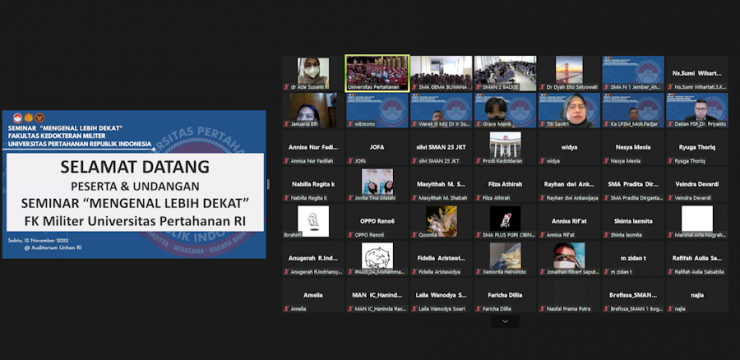Click muted mic icon for Ka LP3M_Moh.Fadjar
The image size is (740, 360).
tap(606, 124)
